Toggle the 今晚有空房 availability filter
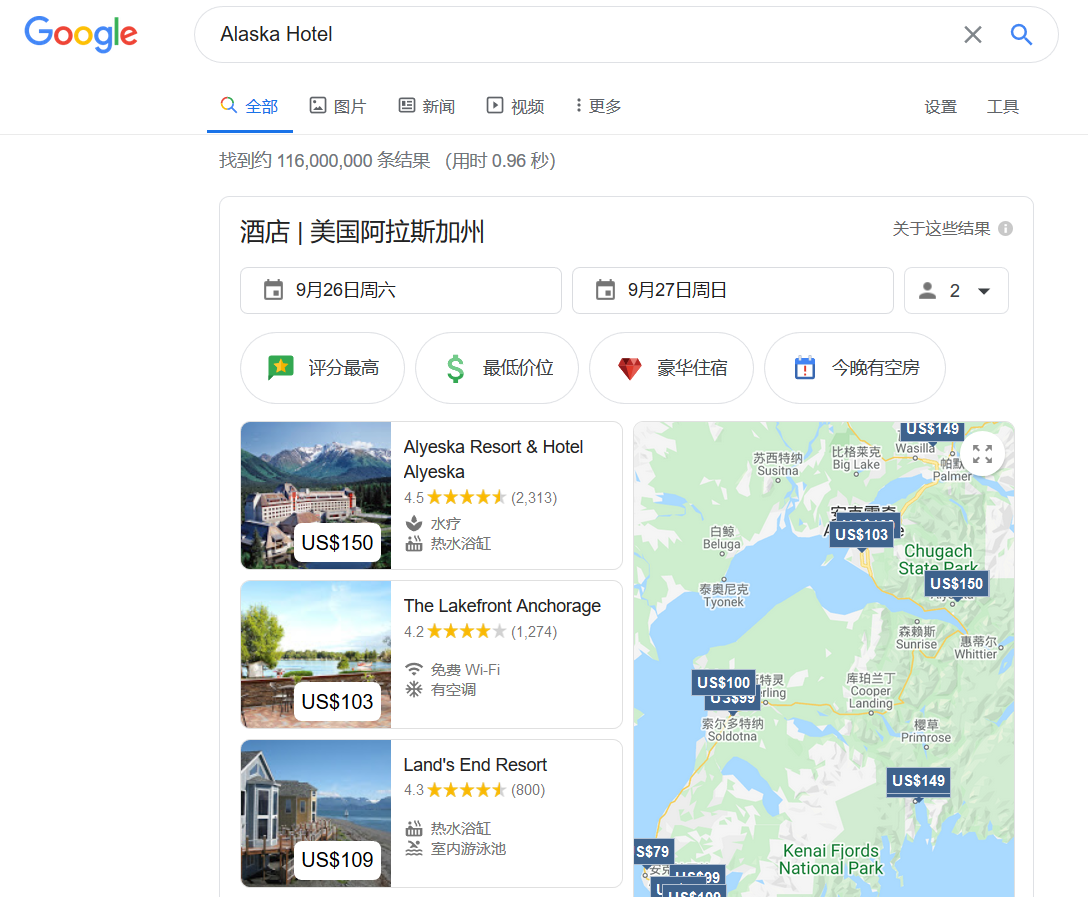This screenshot has height=897, width=1088. (x=854, y=368)
